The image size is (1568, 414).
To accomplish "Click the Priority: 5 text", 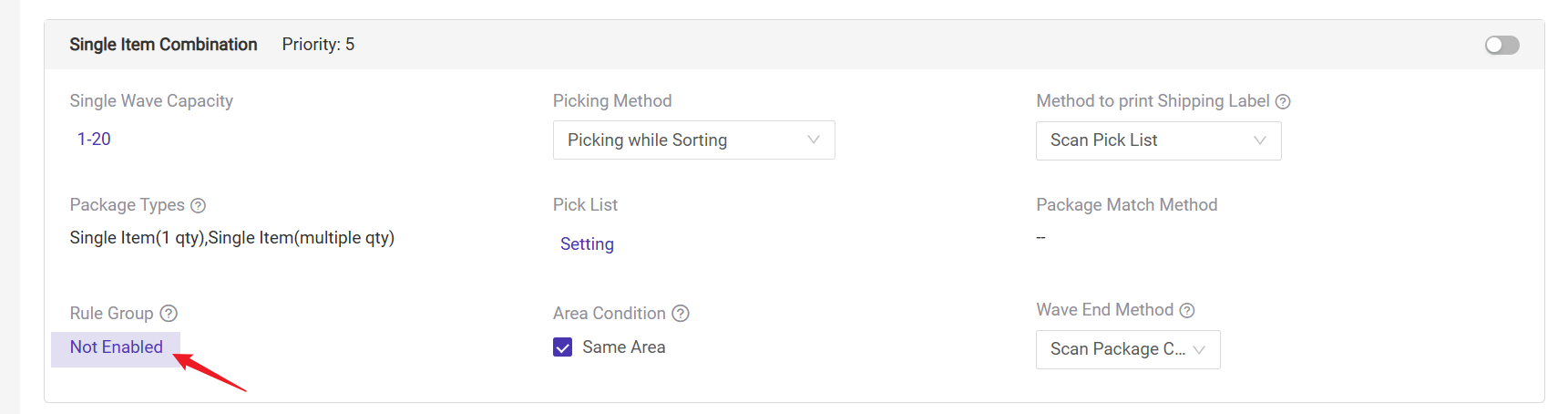I will 318,45.
